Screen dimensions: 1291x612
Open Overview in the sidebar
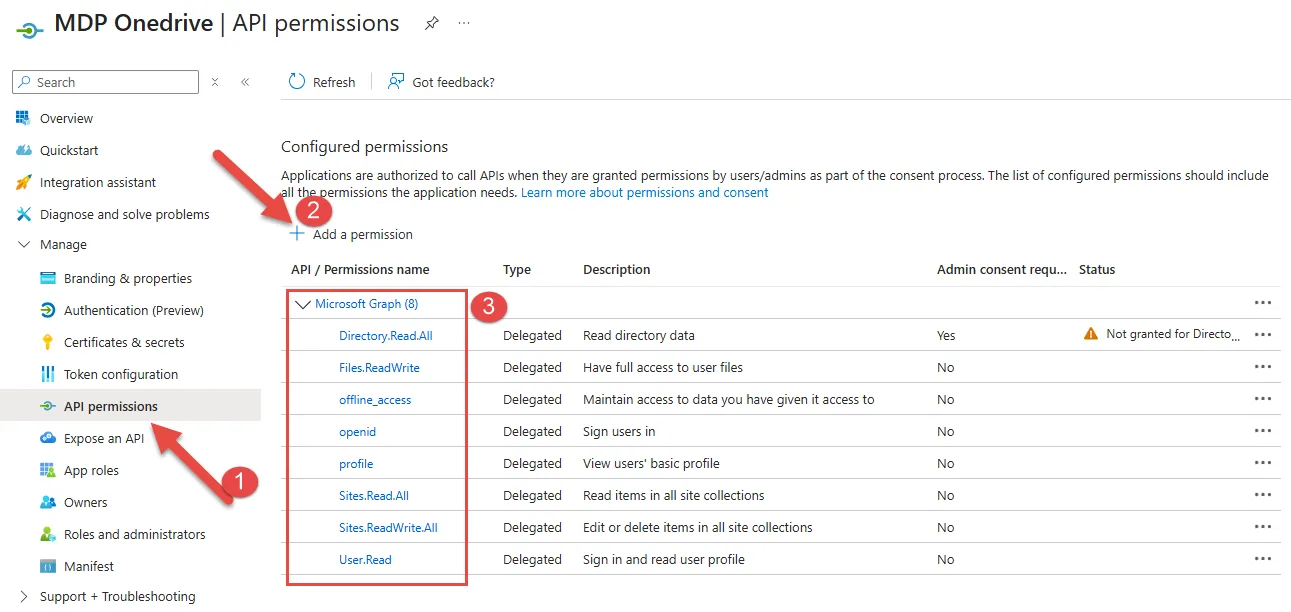tap(66, 118)
